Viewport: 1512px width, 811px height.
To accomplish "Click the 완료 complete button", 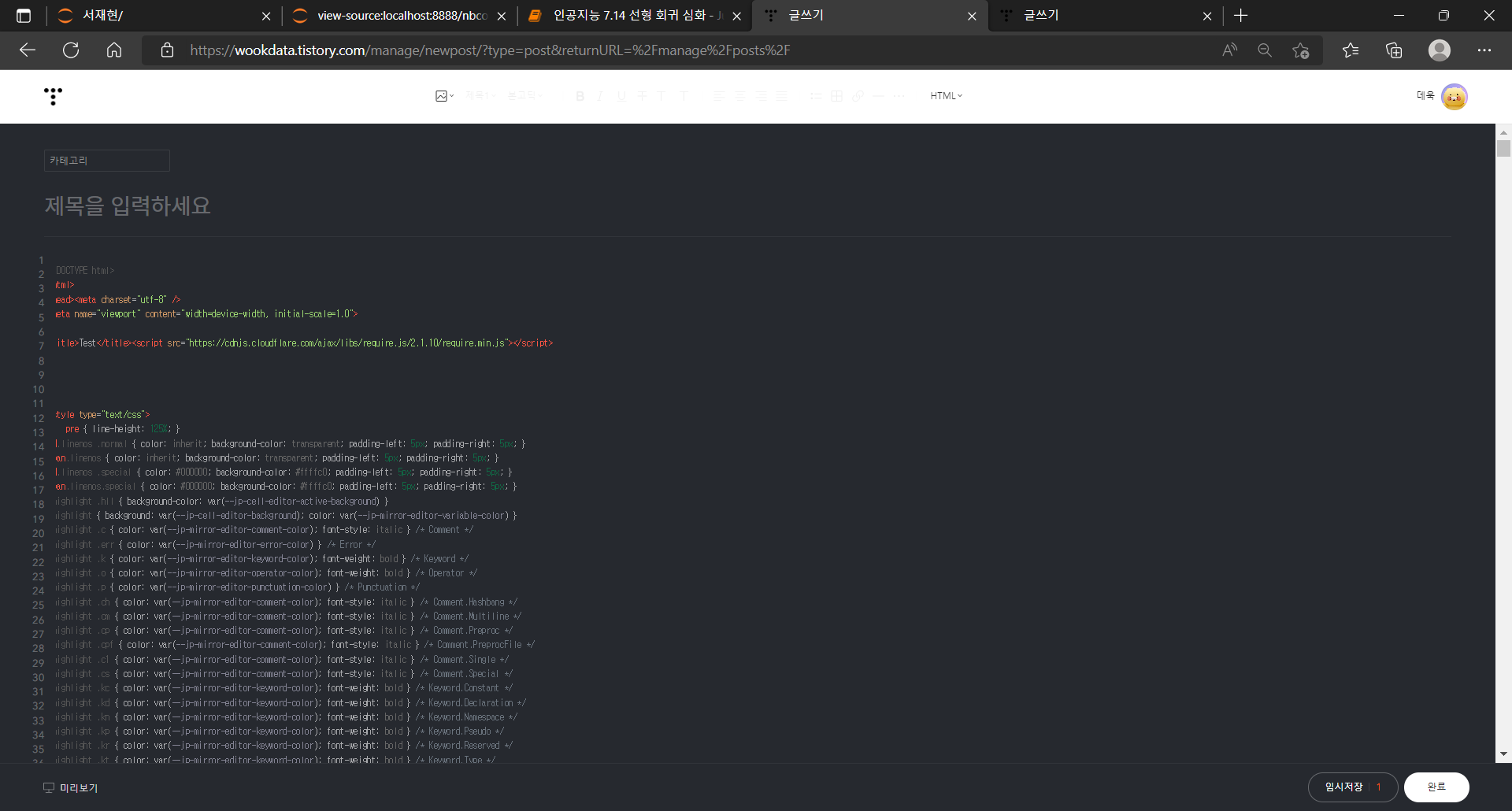I will 1436,787.
